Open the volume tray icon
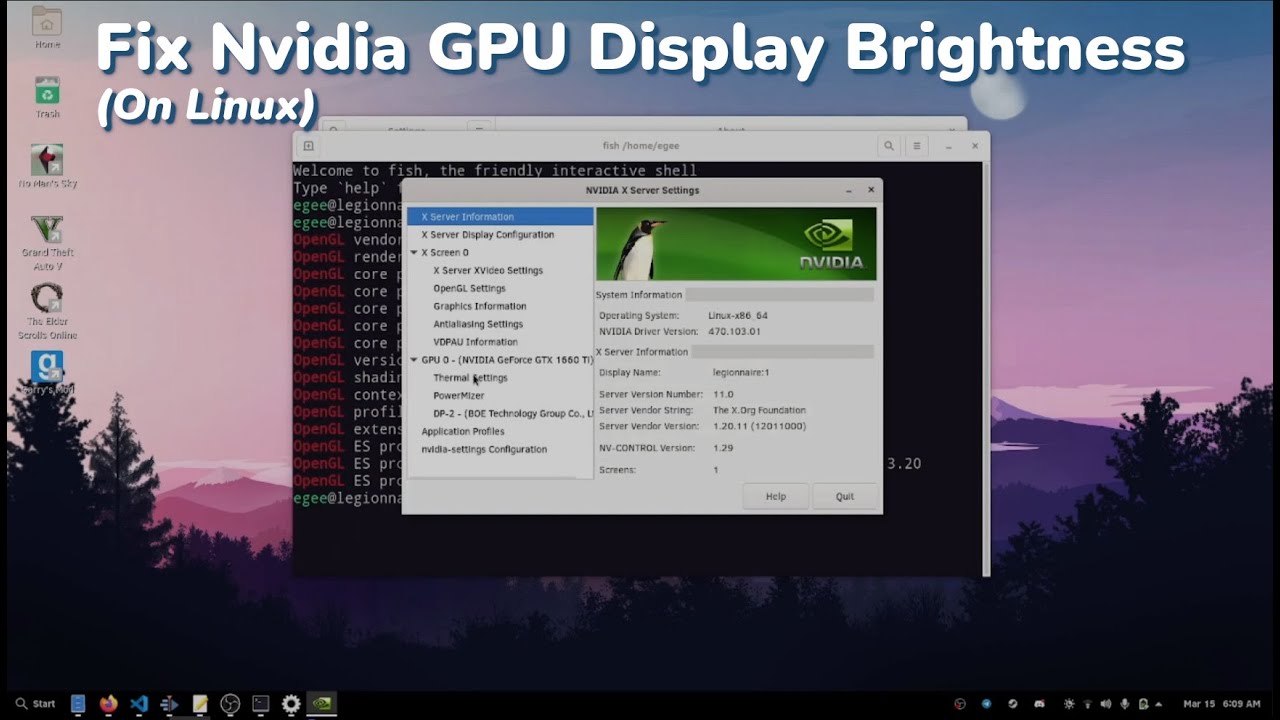 tap(1107, 704)
